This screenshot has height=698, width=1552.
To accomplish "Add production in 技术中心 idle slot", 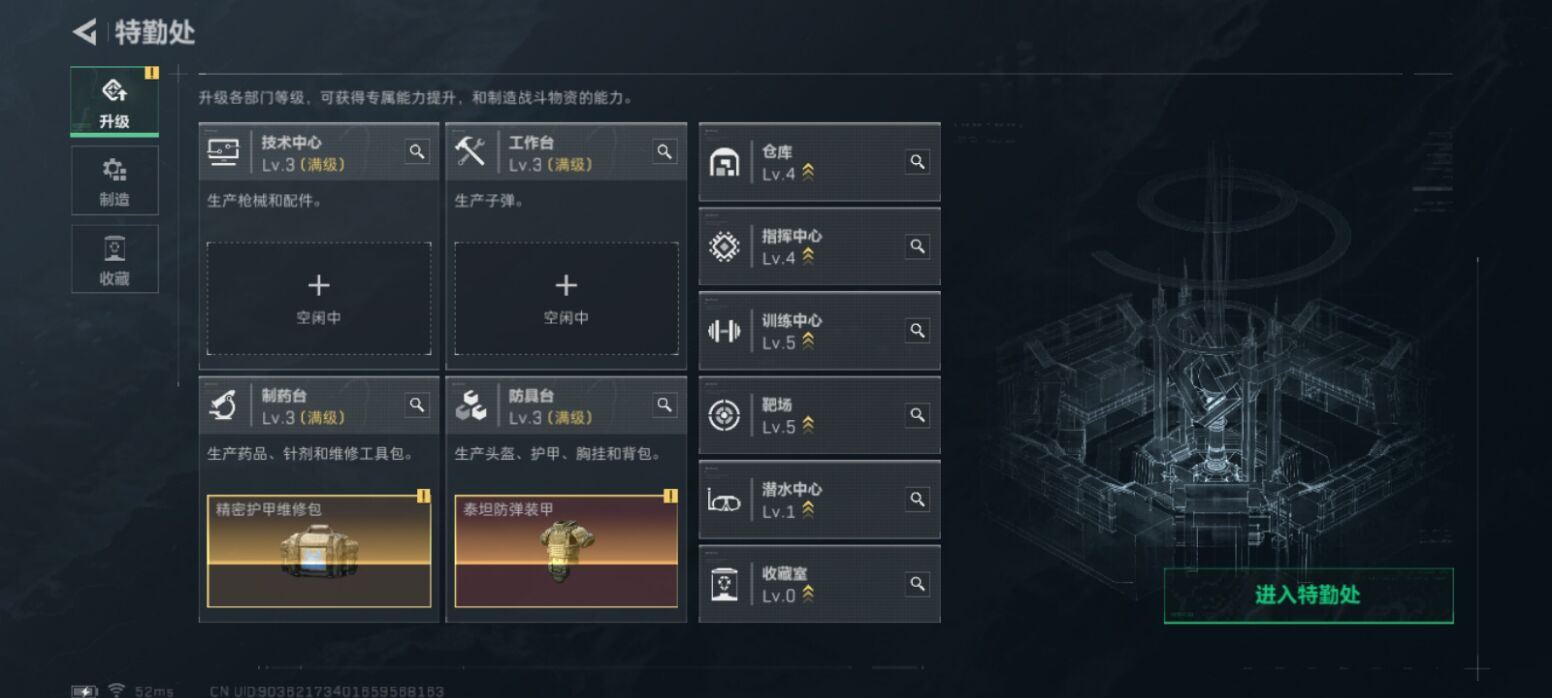I will tap(319, 298).
